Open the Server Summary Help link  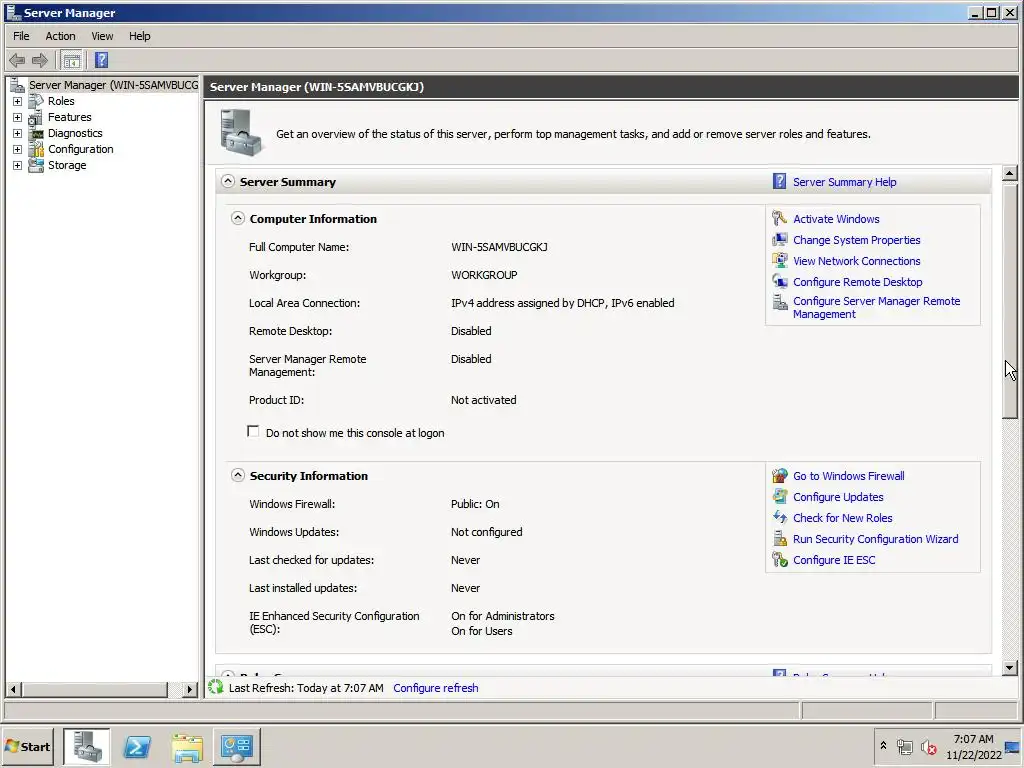click(844, 182)
